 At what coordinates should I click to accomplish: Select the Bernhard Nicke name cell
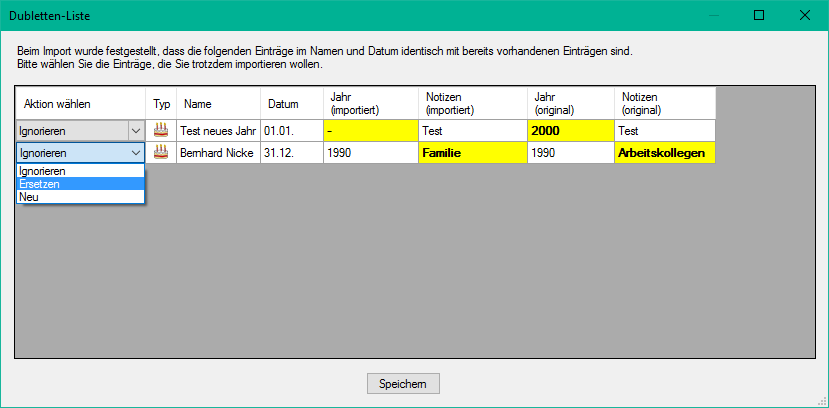[x=218, y=153]
